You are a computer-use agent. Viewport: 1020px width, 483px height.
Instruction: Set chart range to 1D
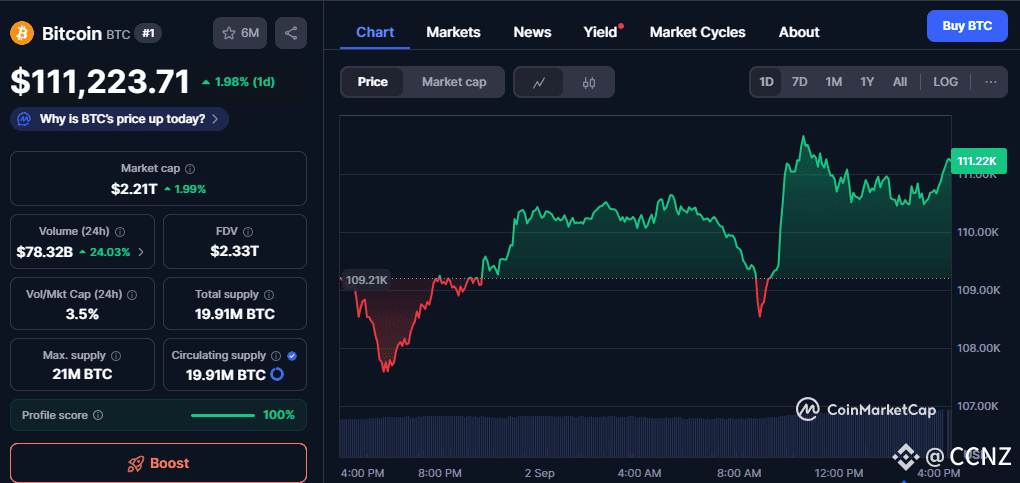point(766,82)
